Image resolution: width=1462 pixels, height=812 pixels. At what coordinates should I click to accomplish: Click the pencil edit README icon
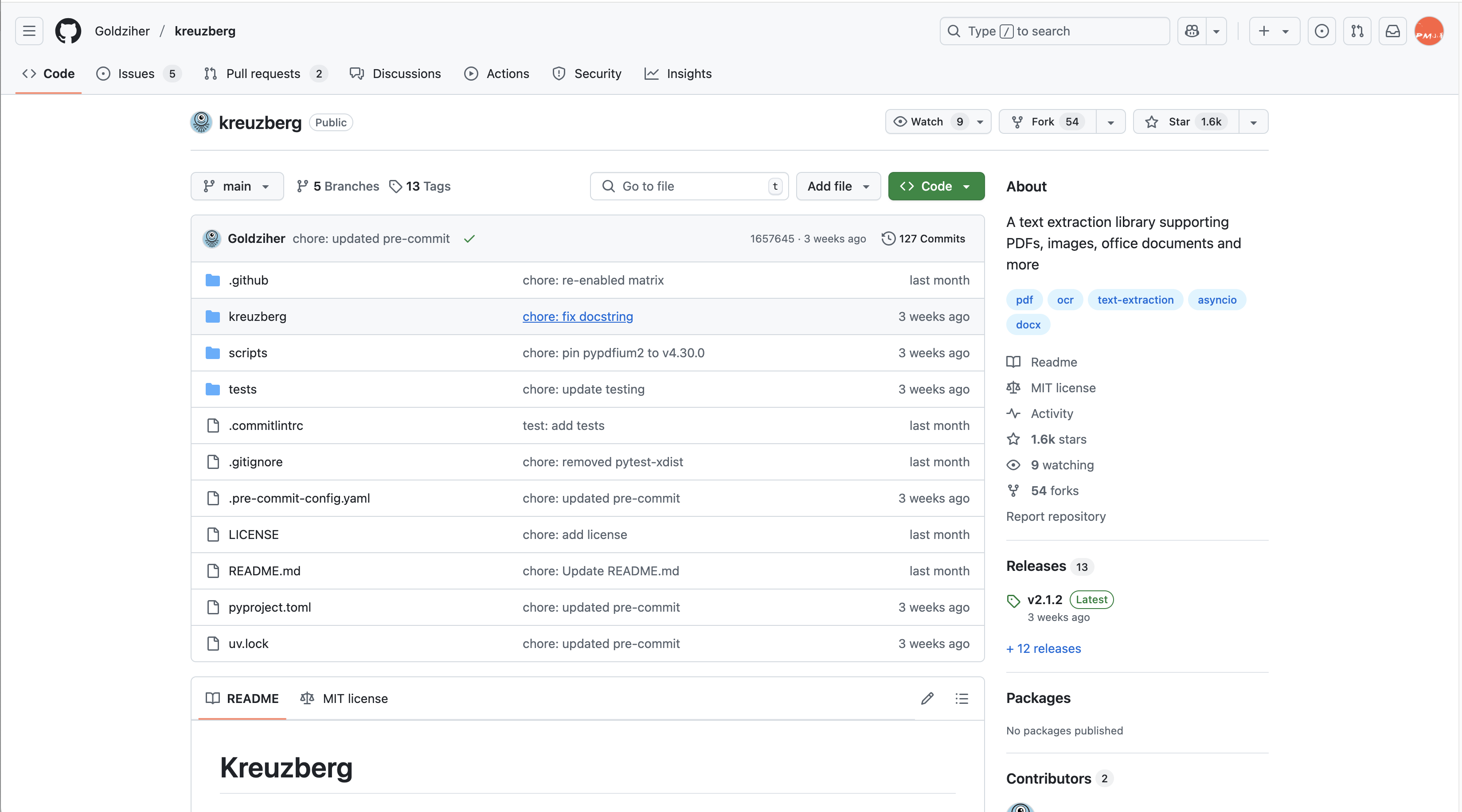point(927,699)
